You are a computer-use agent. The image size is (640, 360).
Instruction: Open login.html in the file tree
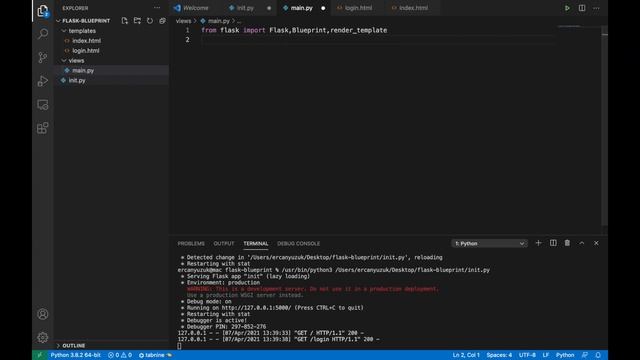click(111, 51)
